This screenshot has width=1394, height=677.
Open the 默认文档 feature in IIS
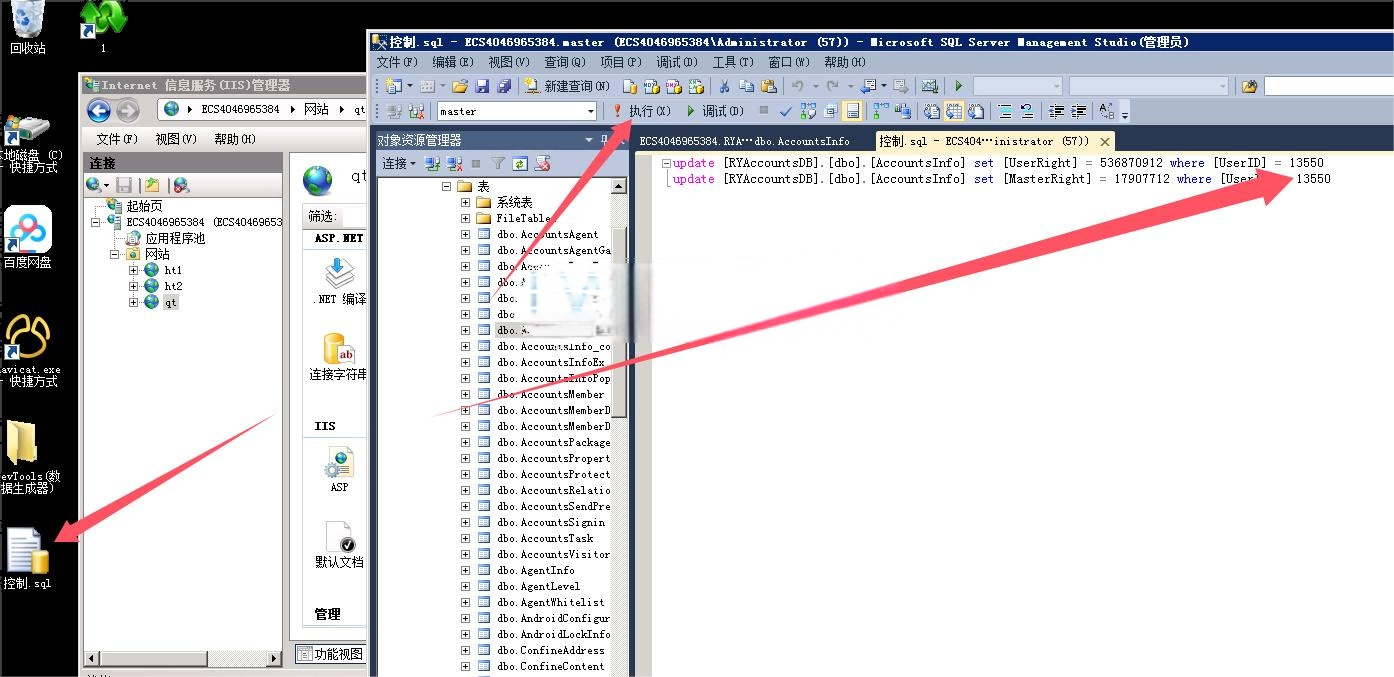pyautogui.click(x=340, y=544)
